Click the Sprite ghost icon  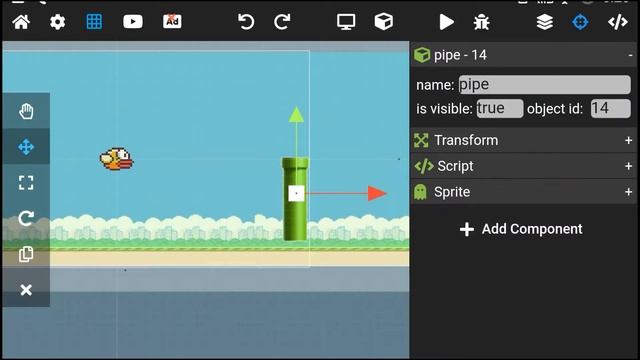click(x=420, y=192)
